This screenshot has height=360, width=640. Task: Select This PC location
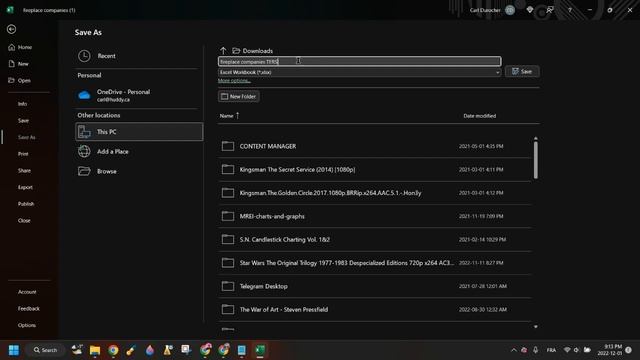139,132
